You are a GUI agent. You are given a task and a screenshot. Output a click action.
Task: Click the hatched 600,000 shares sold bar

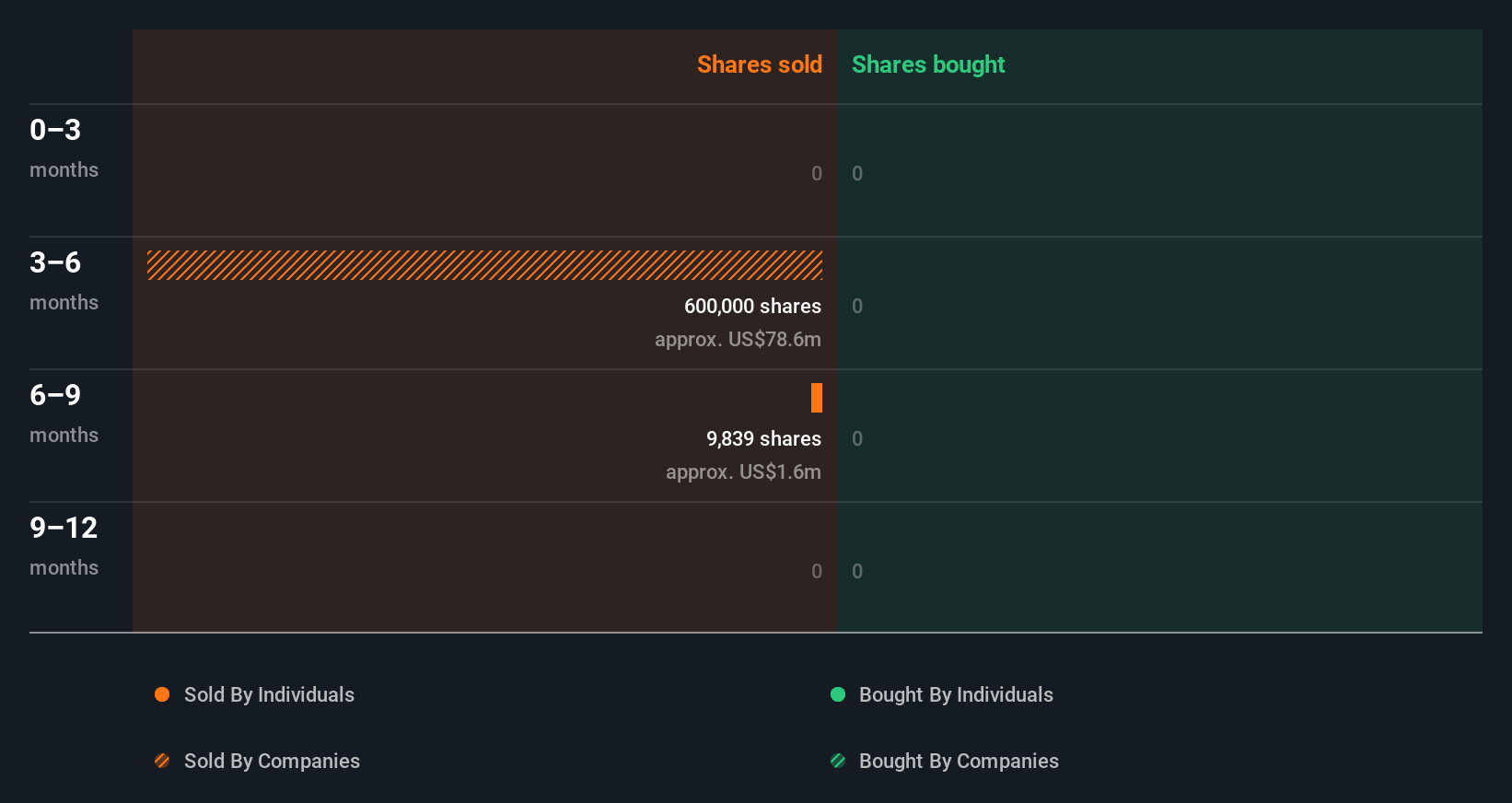(x=484, y=265)
